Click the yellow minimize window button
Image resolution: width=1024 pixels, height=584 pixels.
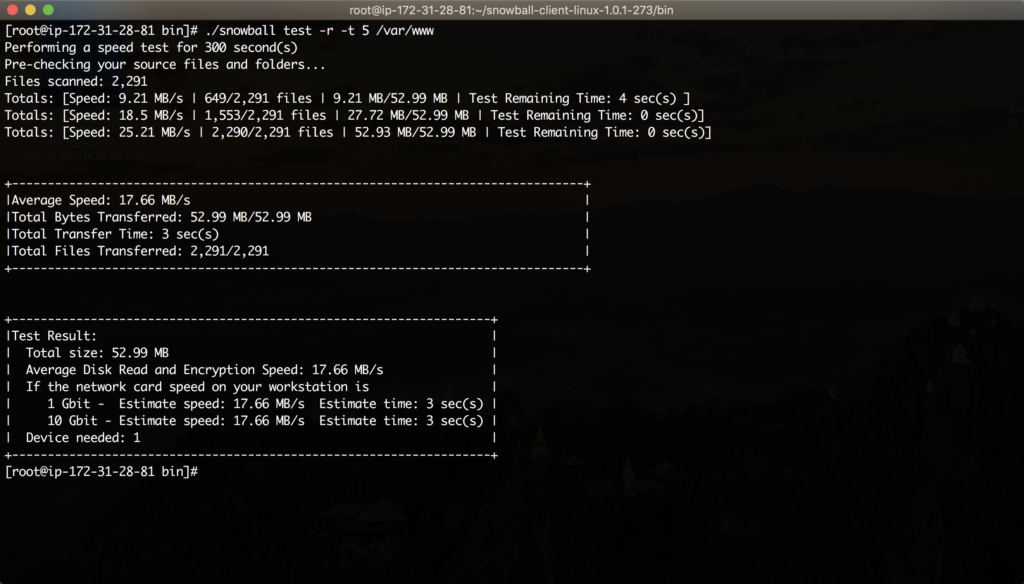[30, 10]
